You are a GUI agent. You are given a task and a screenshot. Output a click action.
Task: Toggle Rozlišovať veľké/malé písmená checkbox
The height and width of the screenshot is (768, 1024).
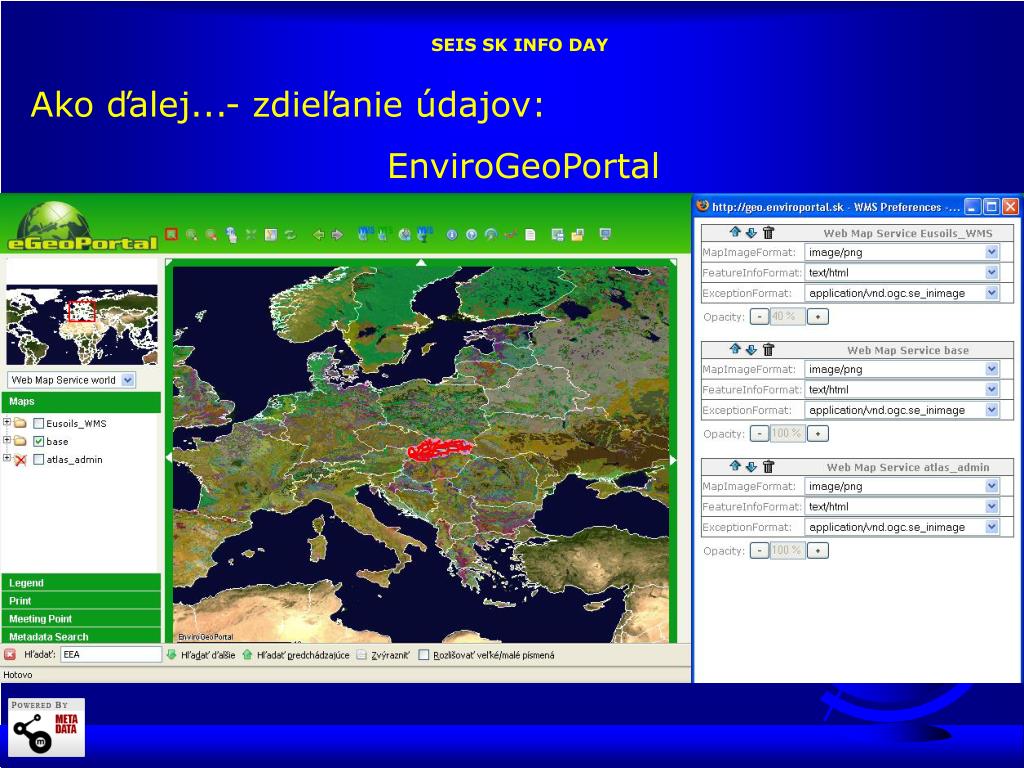click(x=423, y=654)
